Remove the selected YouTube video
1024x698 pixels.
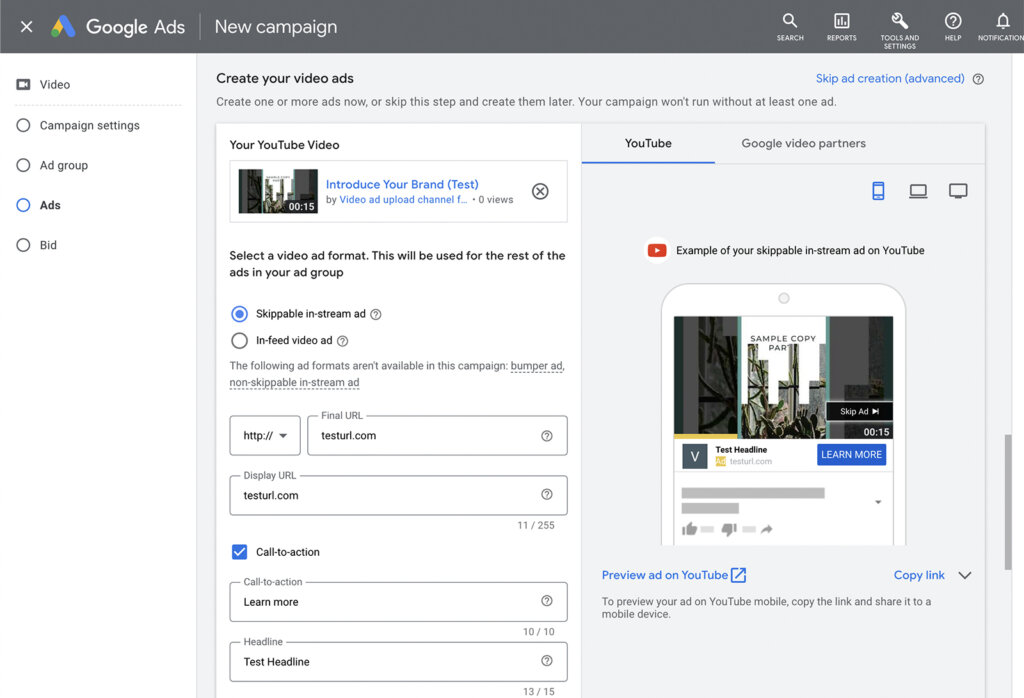540,191
